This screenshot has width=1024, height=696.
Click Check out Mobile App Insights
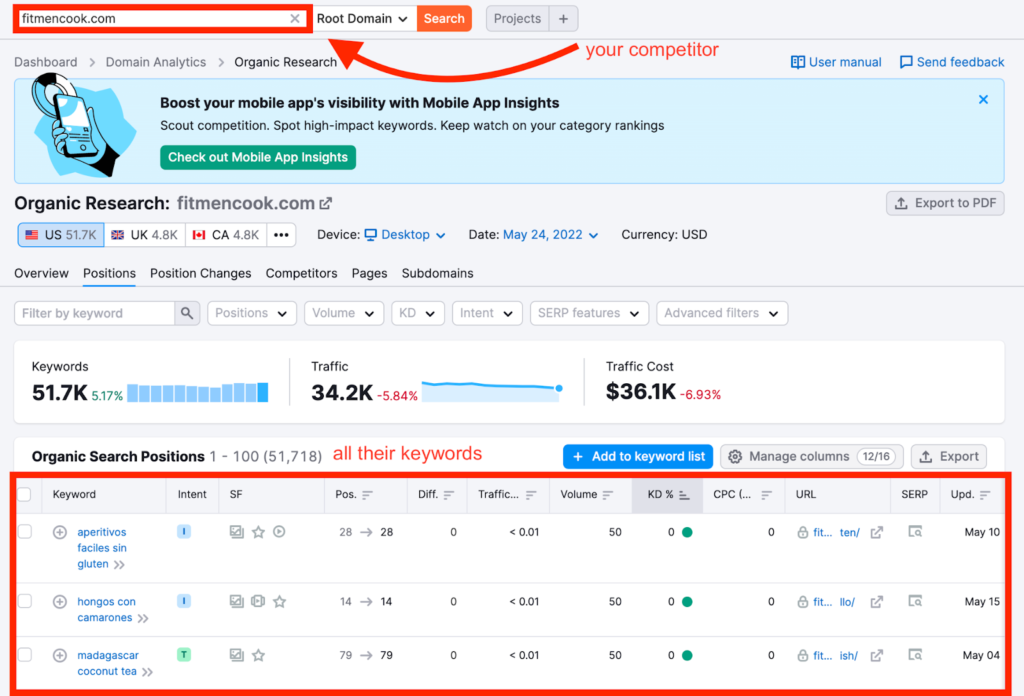257,157
